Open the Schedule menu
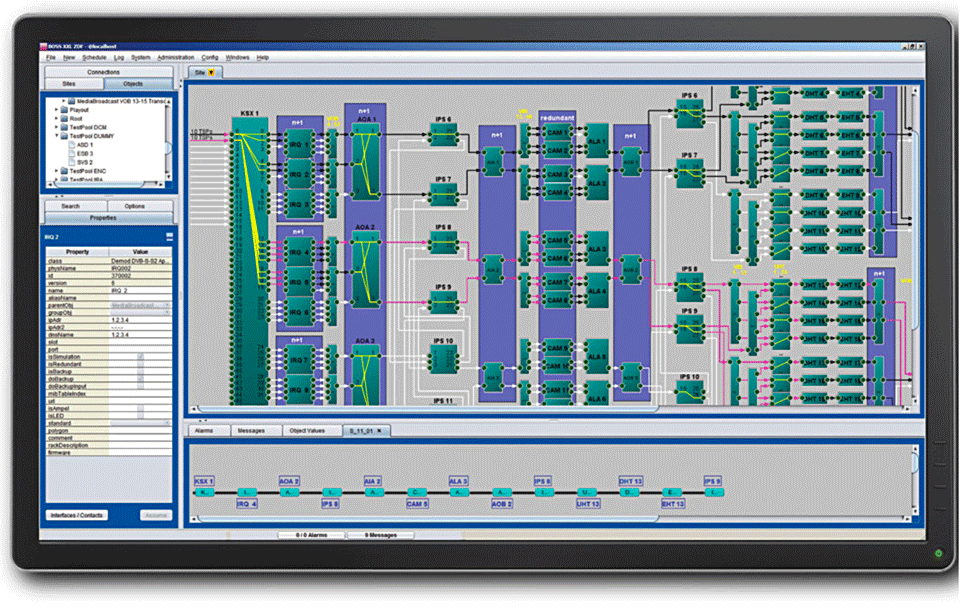 [94, 58]
